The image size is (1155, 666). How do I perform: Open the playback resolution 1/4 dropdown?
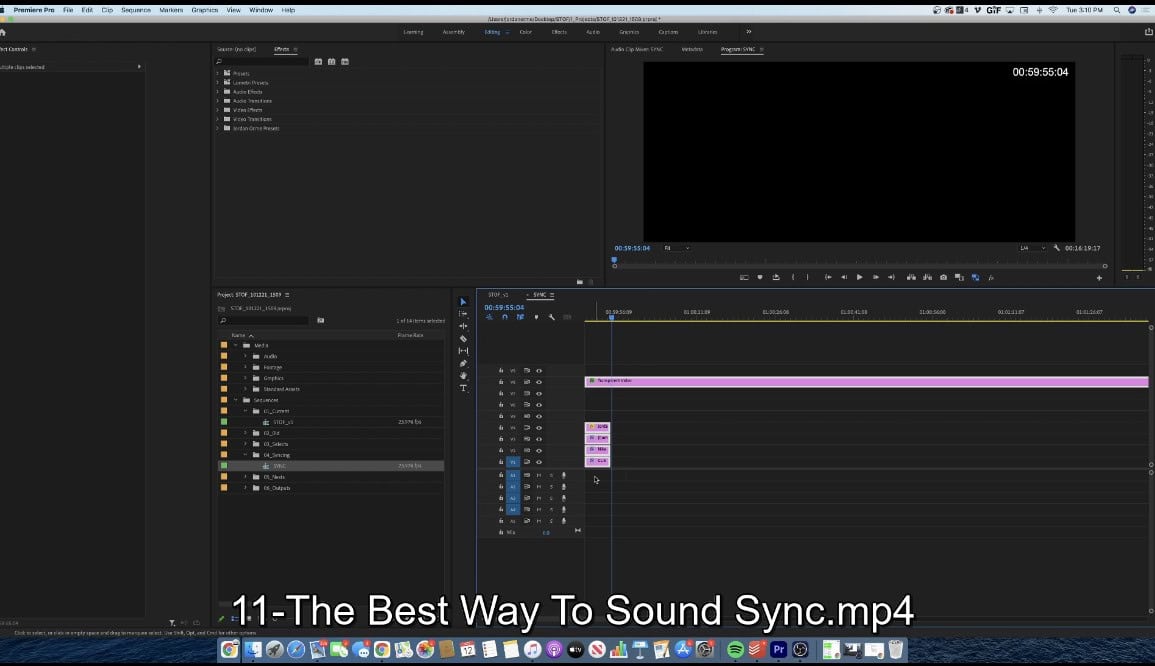(x=1032, y=248)
